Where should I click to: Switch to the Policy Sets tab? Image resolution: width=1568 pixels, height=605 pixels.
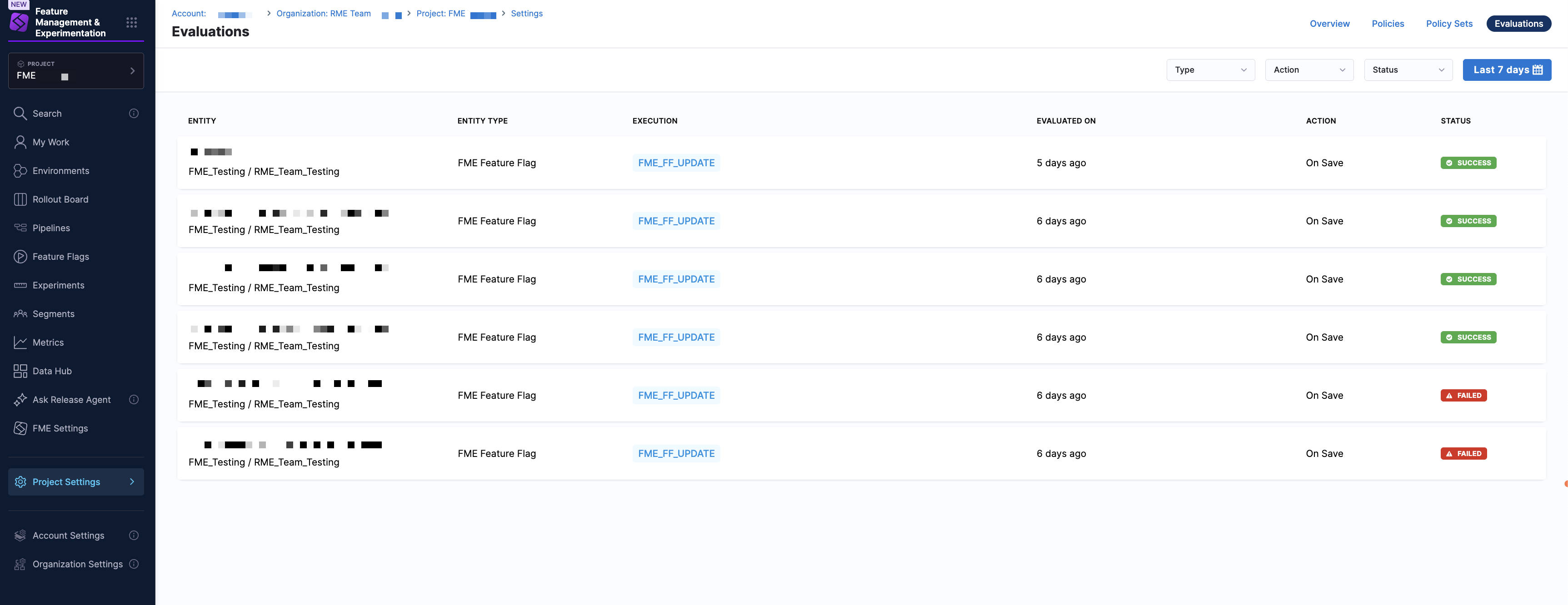1449,24
